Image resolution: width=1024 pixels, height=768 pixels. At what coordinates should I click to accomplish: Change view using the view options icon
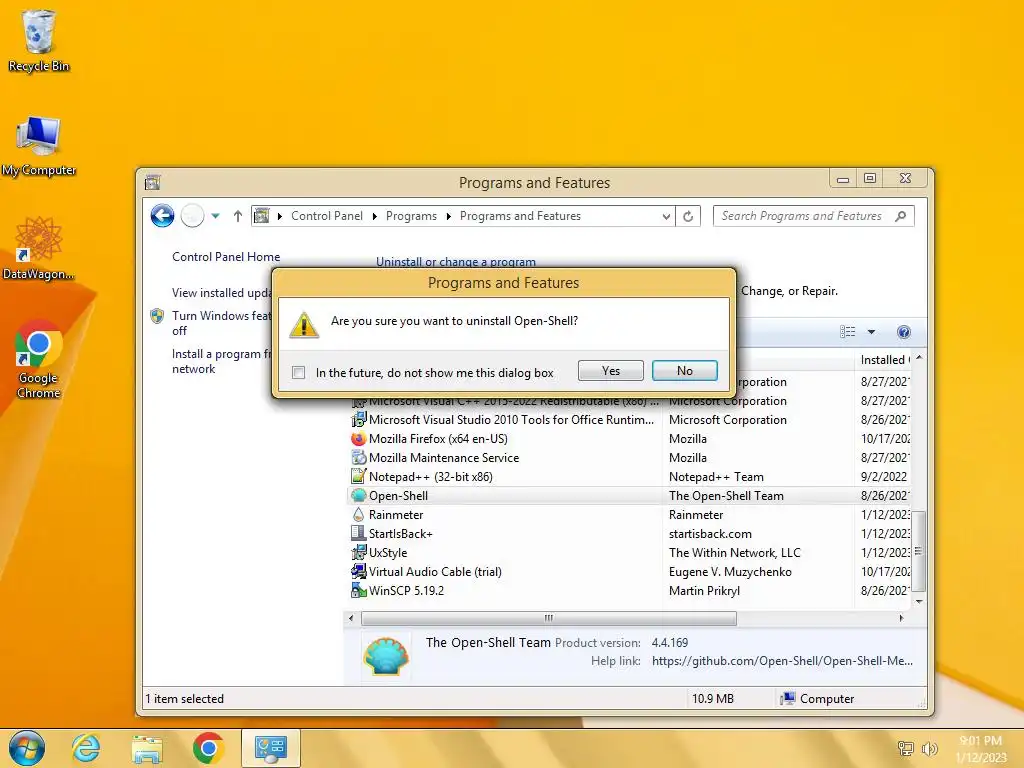[848, 332]
